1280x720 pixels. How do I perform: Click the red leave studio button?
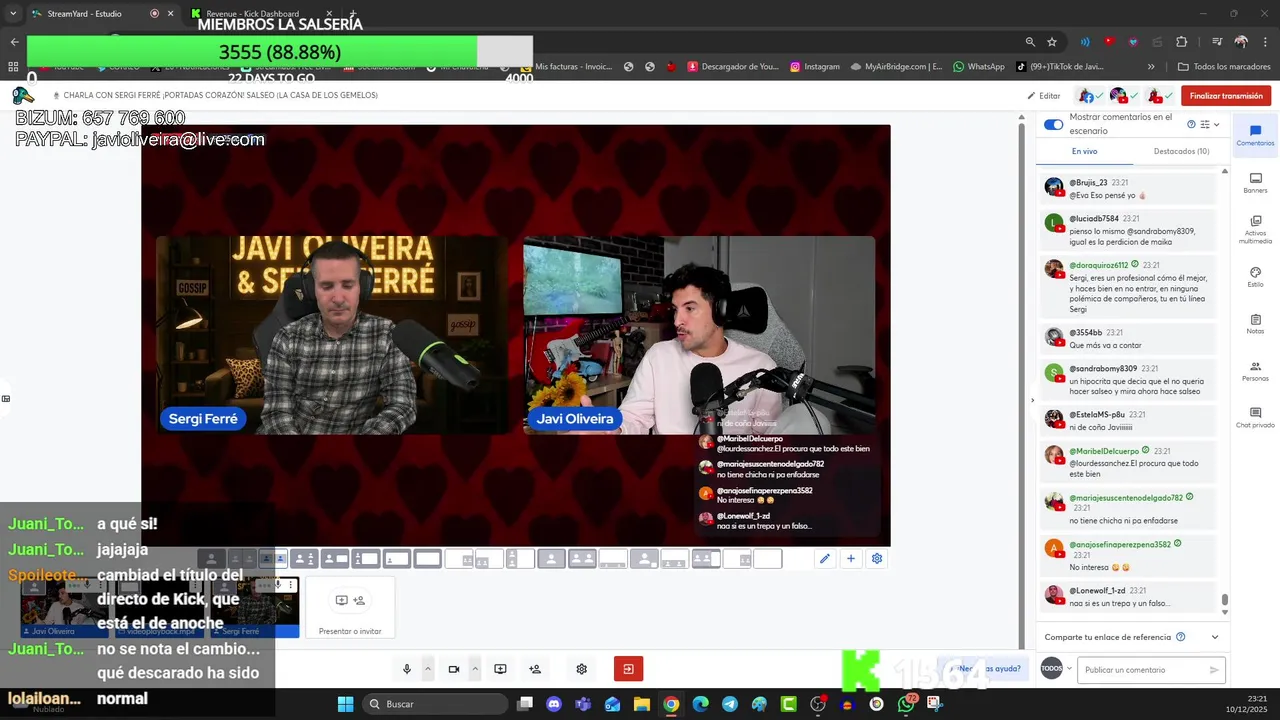click(x=628, y=669)
